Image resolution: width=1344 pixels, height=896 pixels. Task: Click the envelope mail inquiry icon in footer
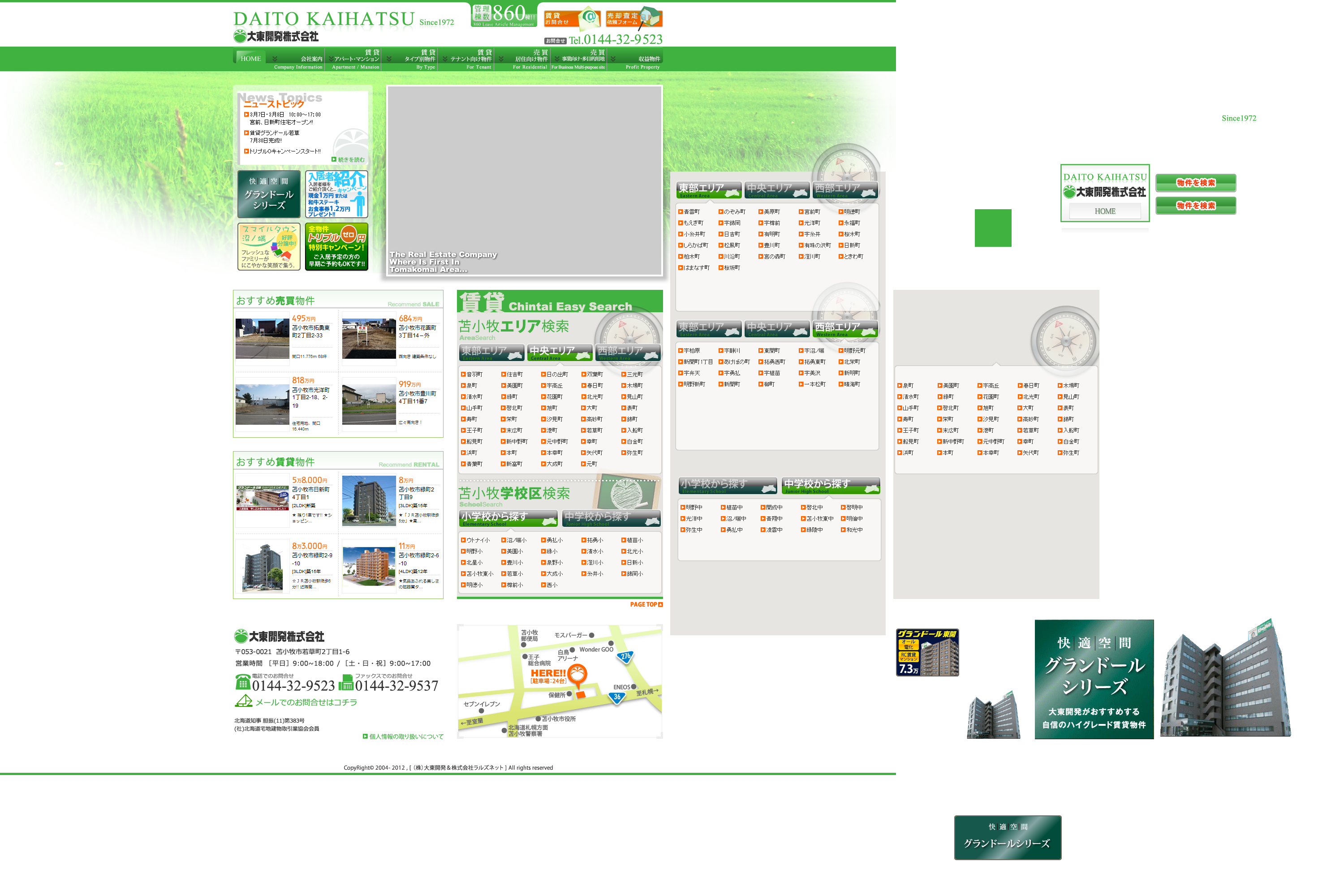click(244, 701)
